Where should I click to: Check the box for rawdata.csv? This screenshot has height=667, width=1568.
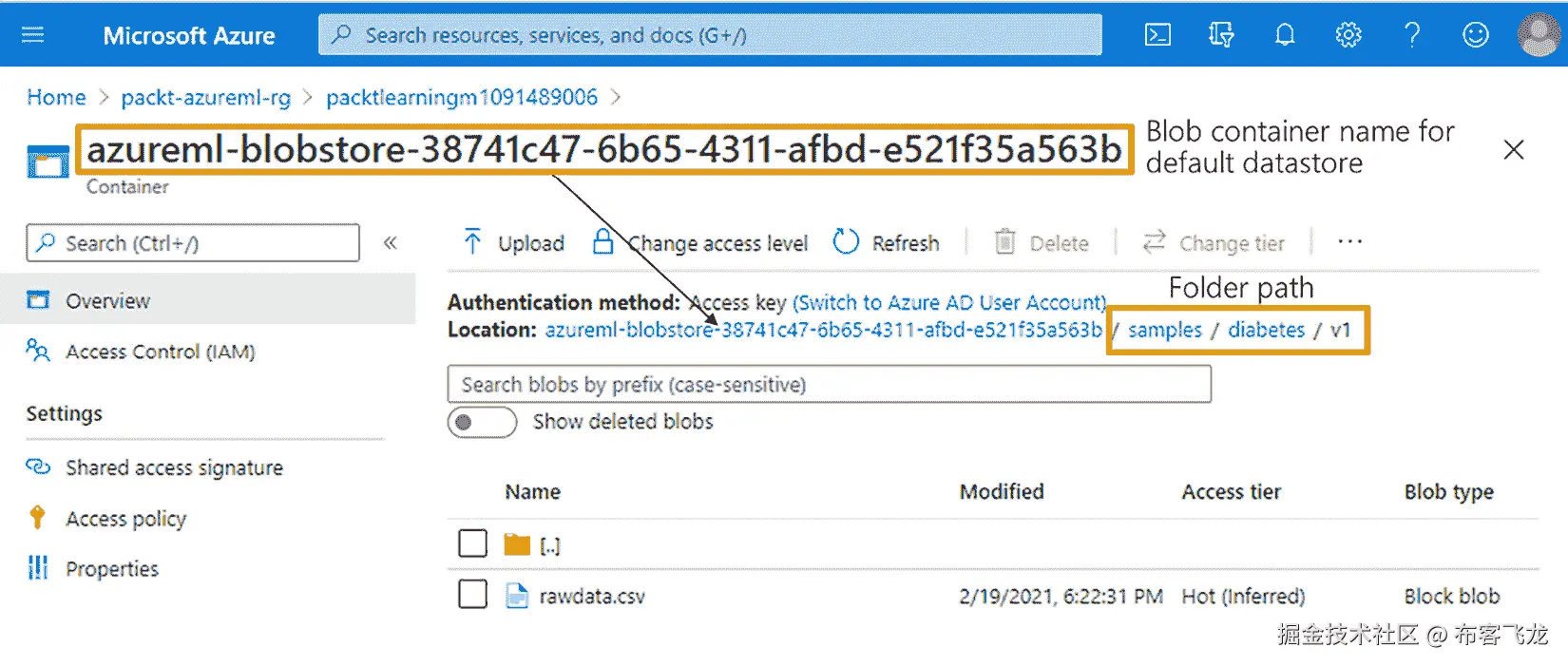pos(472,594)
